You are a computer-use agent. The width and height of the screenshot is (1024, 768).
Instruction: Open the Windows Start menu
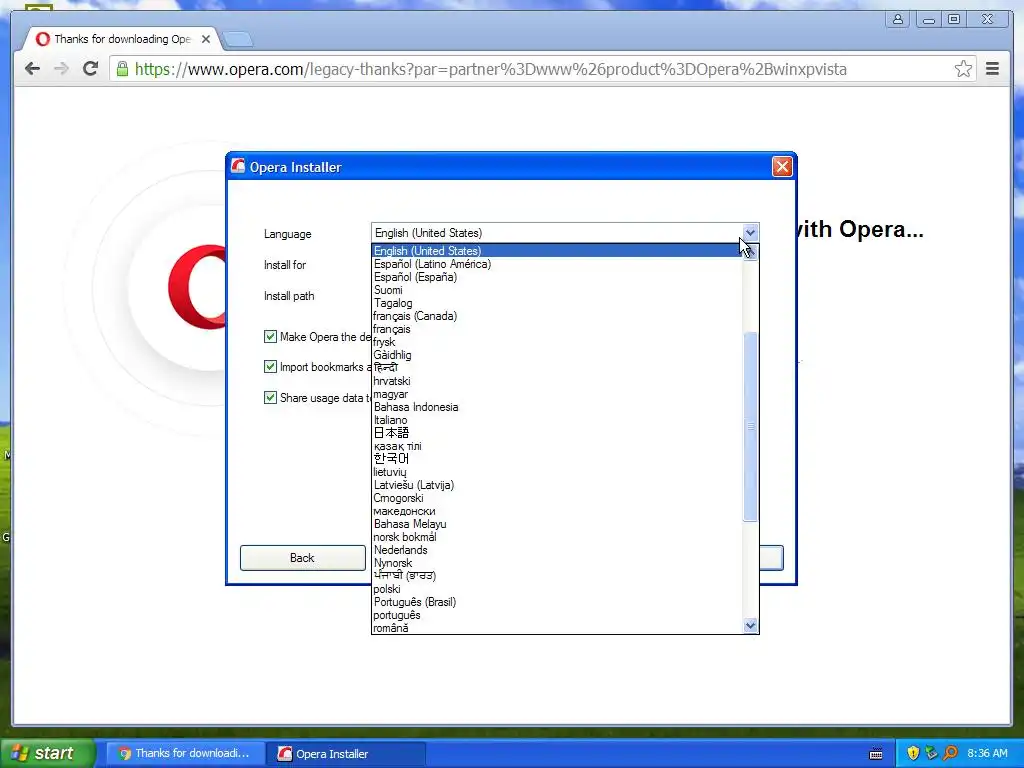pos(47,753)
